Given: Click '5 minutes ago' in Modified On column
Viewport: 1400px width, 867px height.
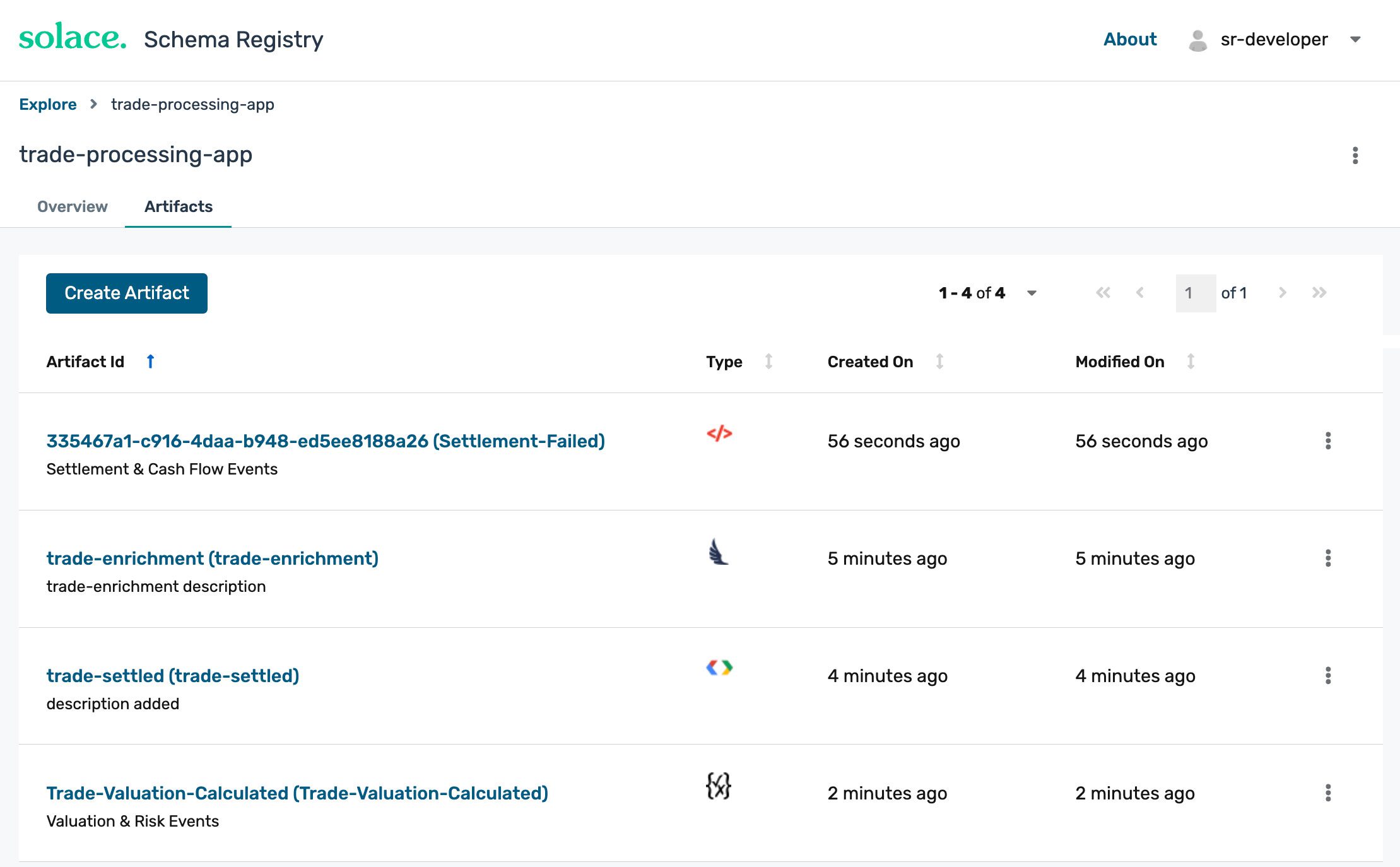Looking at the screenshot, I should tap(1135, 558).
